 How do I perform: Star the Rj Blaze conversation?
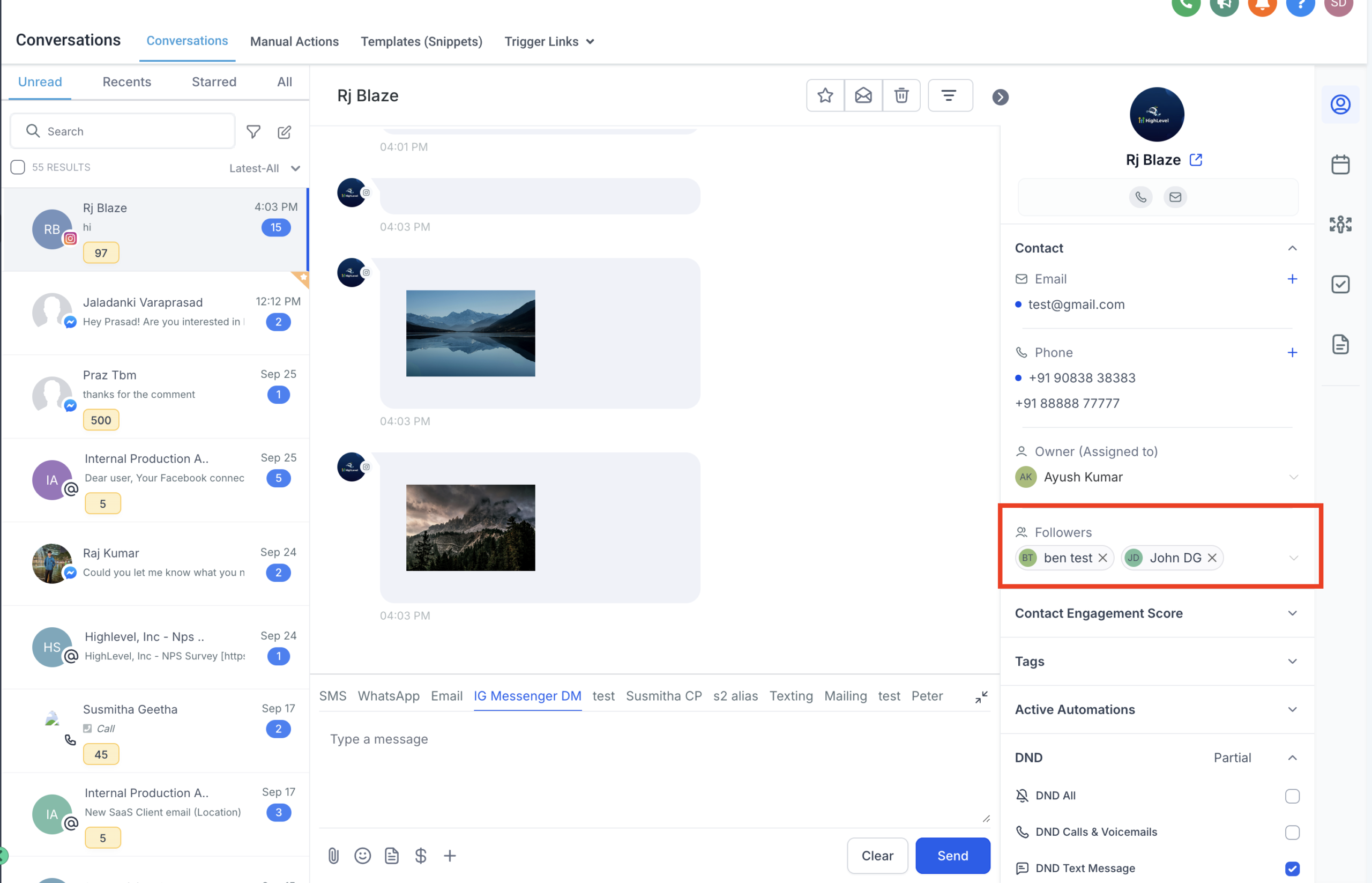point(825,95)
